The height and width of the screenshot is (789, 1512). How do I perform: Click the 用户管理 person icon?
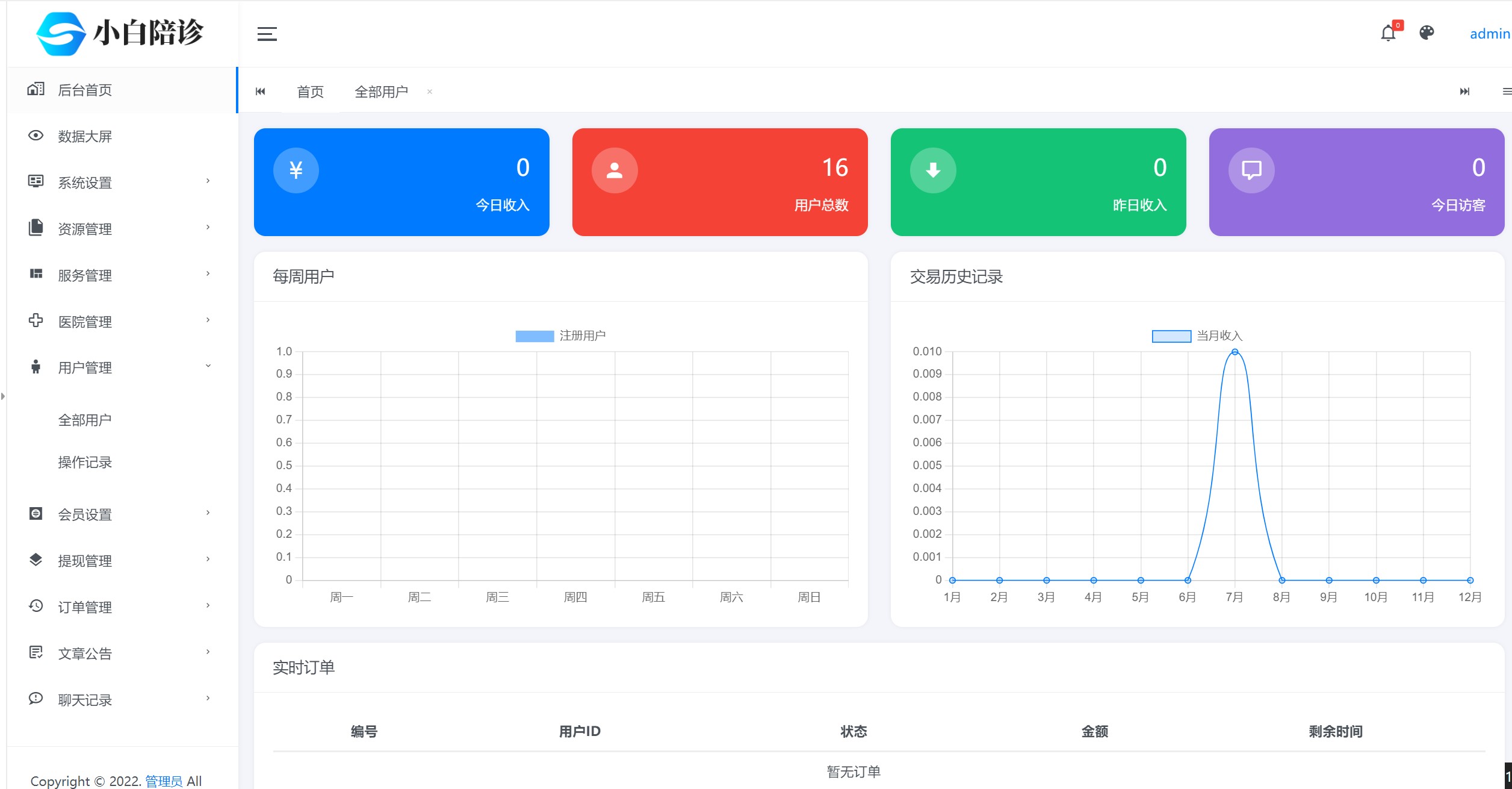[x=36, y=367]
